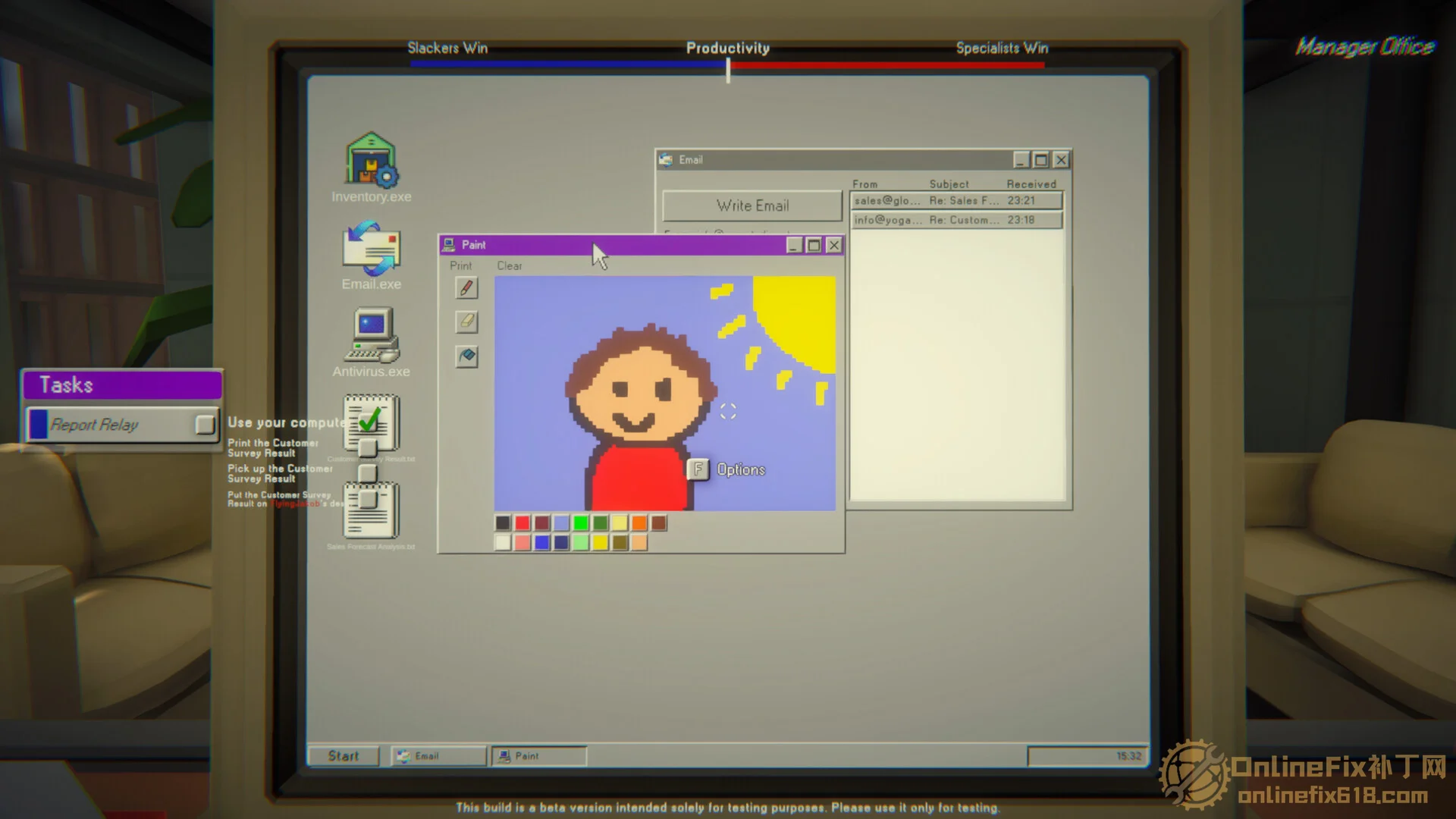Screen dimensions: 1456x819
Task: Click Print in the Paint menu
Action: (460, 266)
